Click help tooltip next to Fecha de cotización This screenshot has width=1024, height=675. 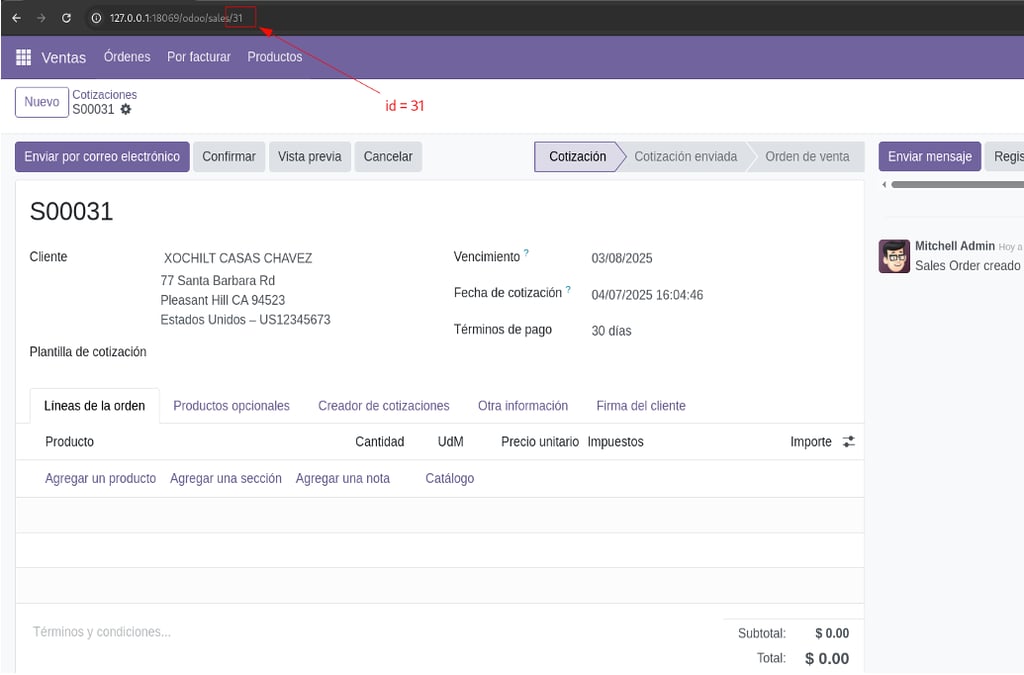[x=568, y=289]
